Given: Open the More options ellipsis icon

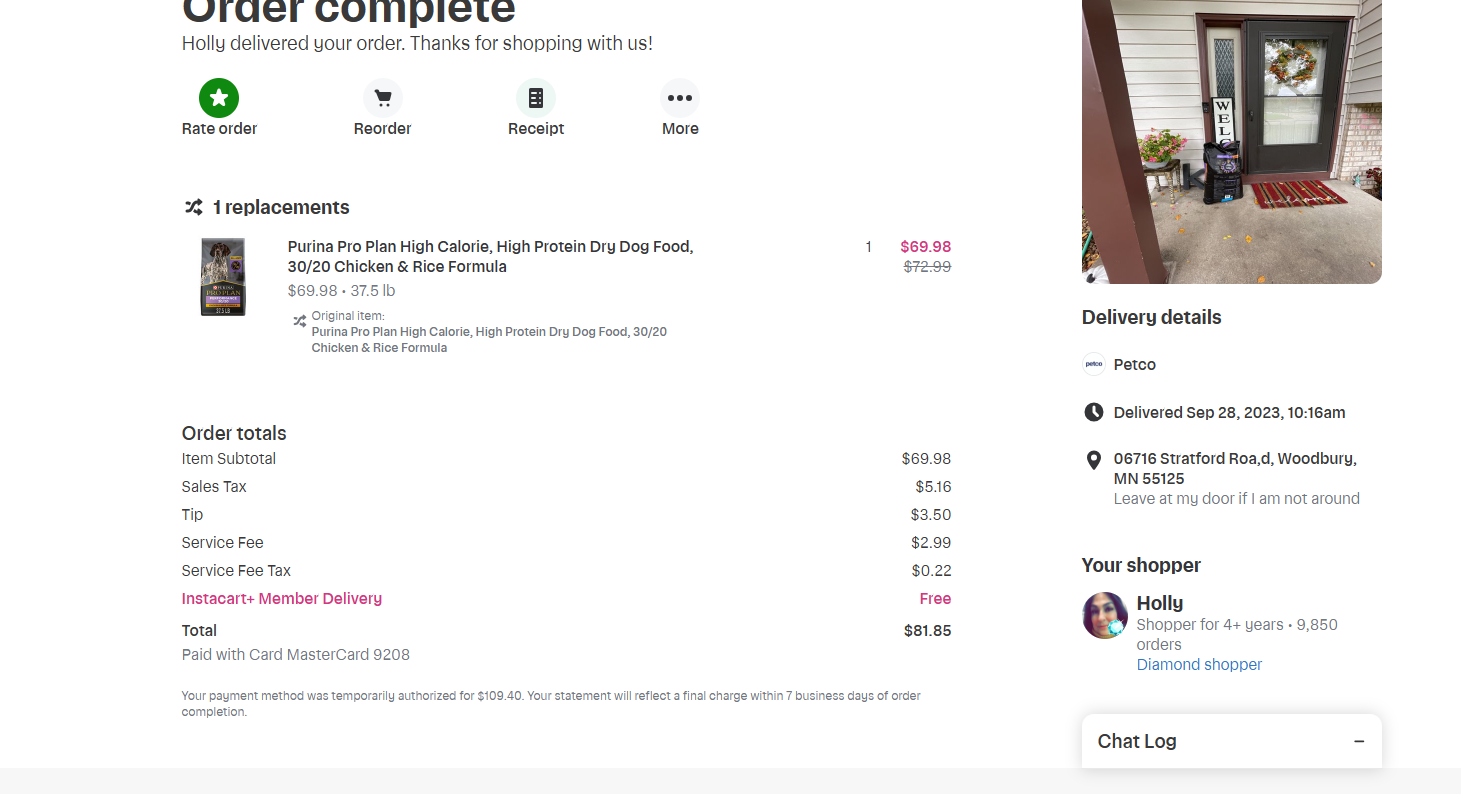Looking at the screenshot, I should [680, 98].
